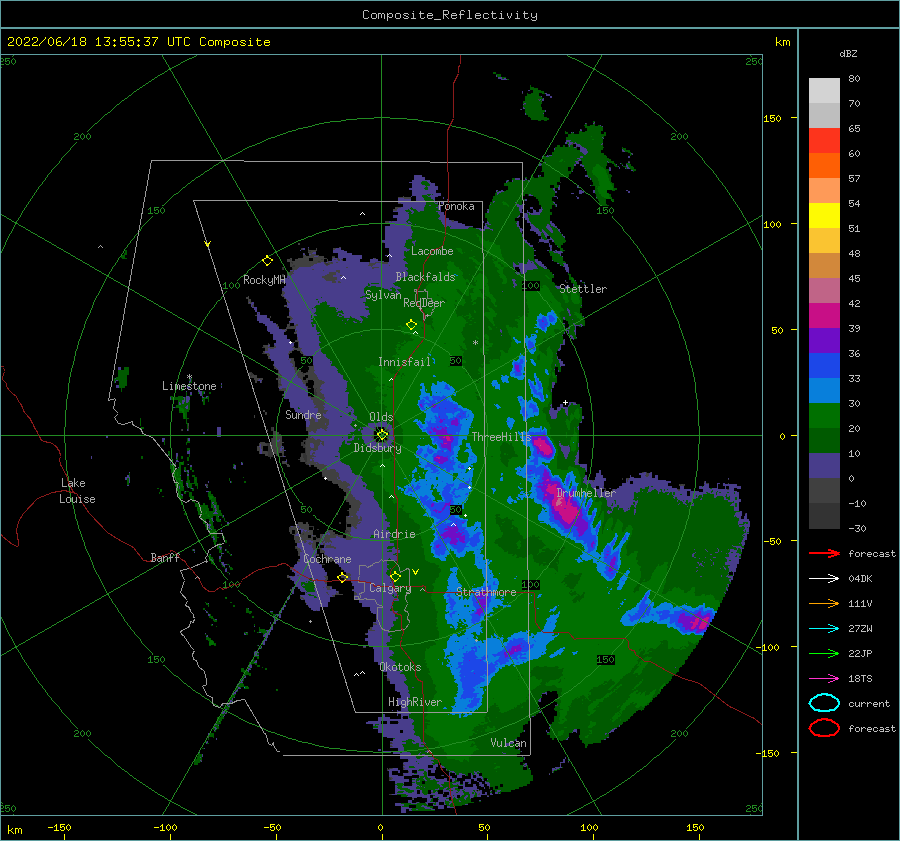Image resolution: width=900 pixels, height=841 pixels.
Task: Click the Drumheller city label
Action: pos(586,493)
